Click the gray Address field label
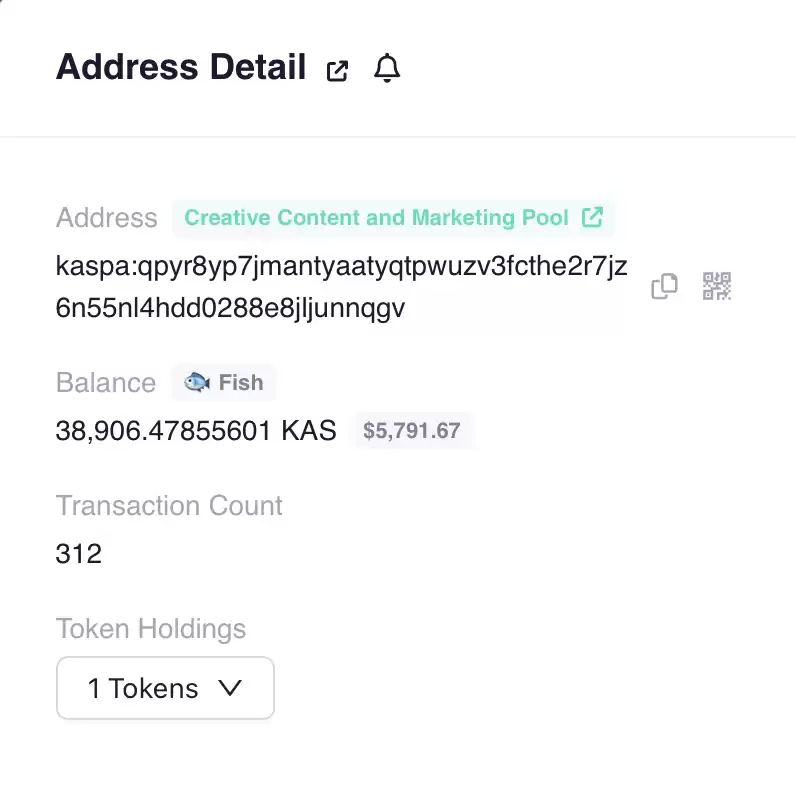 click(107, 218)
